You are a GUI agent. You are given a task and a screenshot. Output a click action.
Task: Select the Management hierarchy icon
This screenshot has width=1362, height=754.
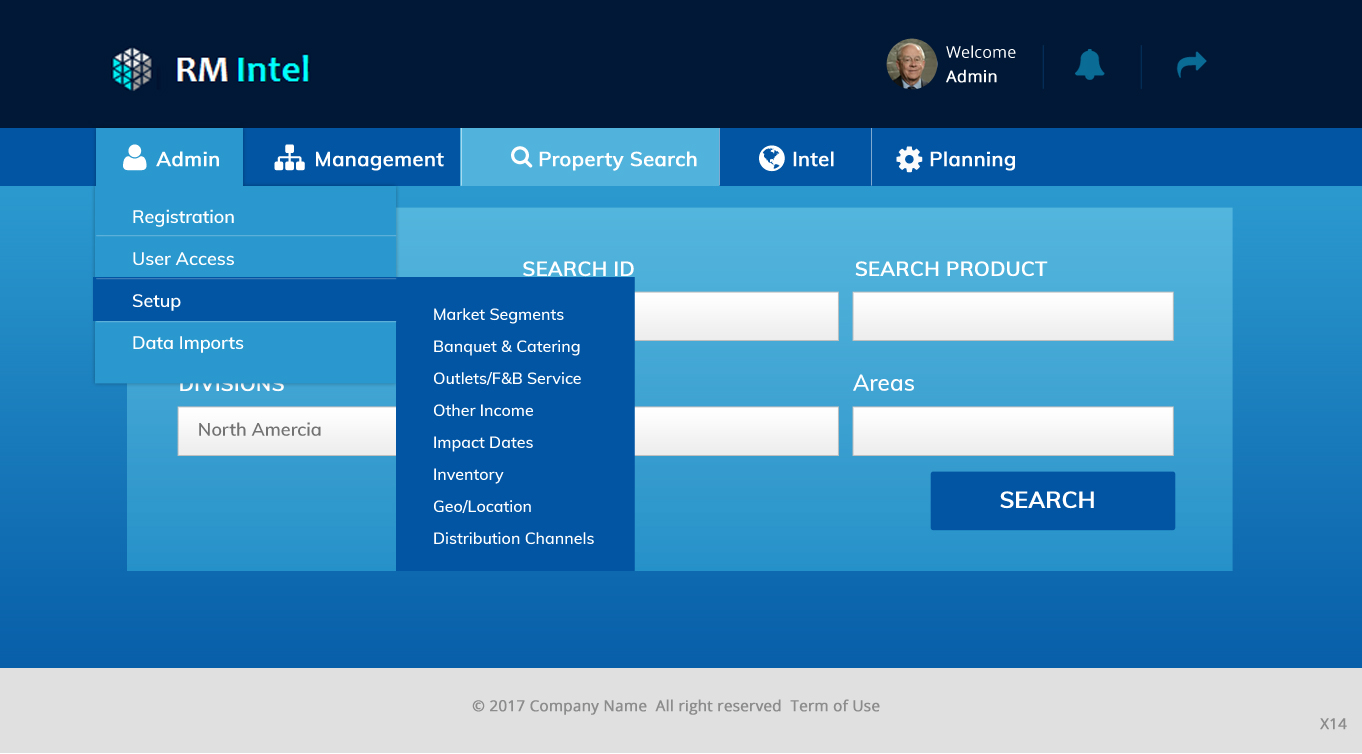[x=289, y=157]
